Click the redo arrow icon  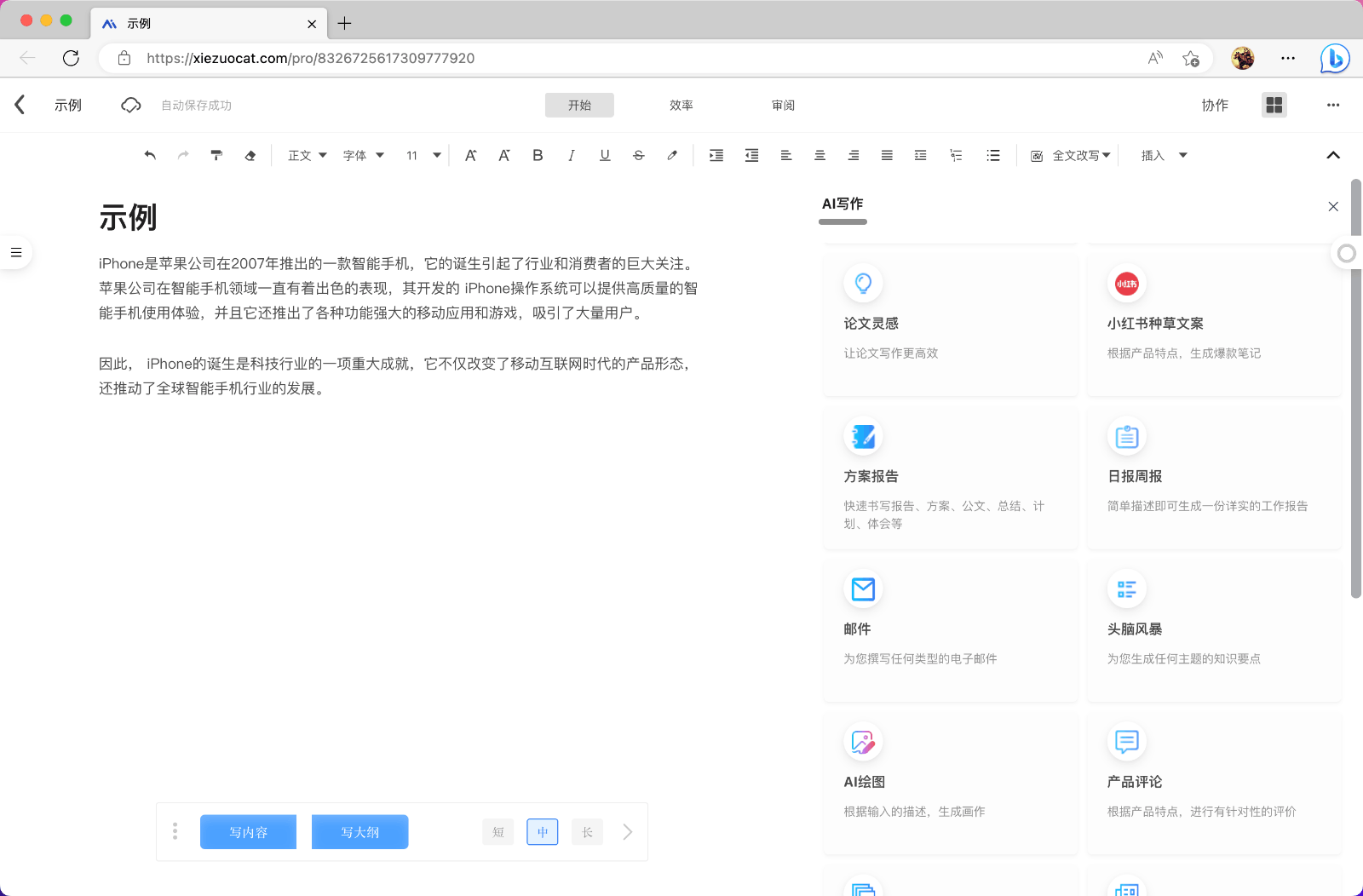click(x=183, y=155)
